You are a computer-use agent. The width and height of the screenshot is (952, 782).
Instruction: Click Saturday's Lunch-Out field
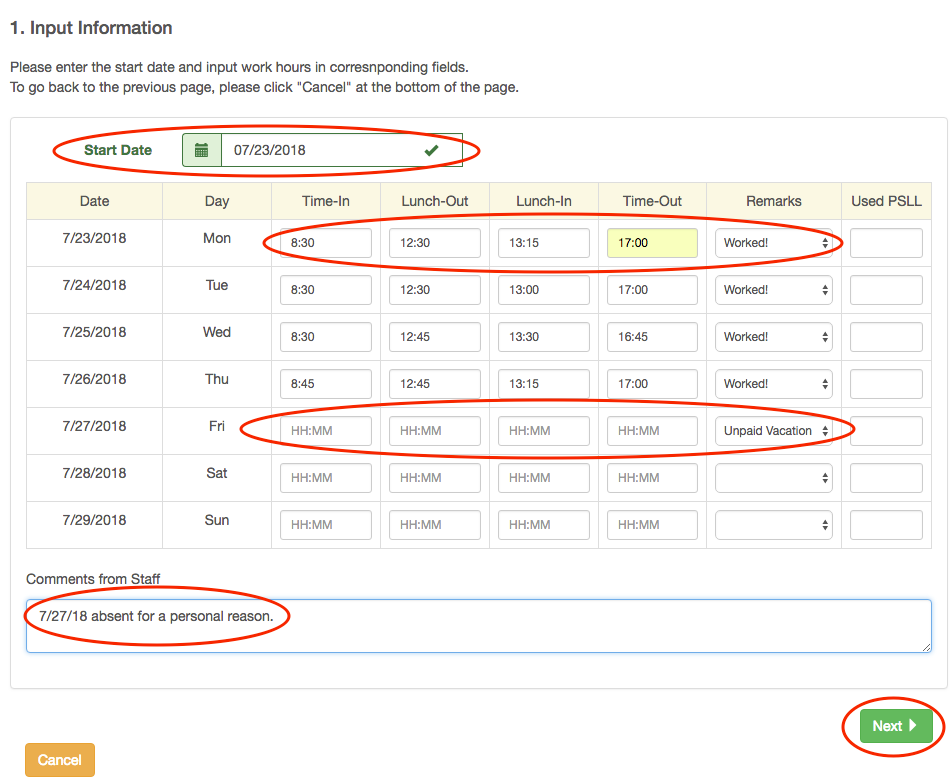[434, 478]
